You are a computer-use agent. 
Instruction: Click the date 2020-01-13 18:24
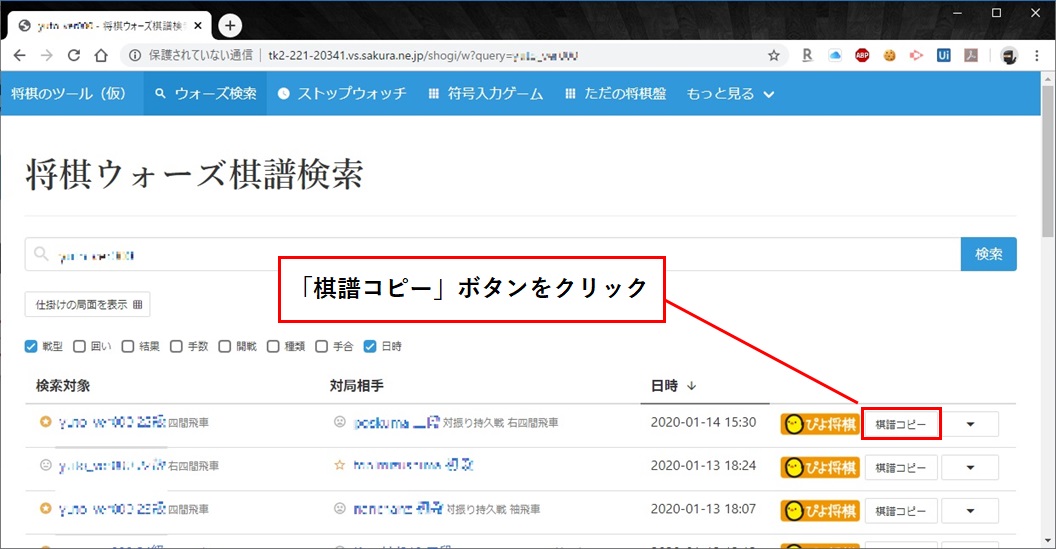[703, 465]
